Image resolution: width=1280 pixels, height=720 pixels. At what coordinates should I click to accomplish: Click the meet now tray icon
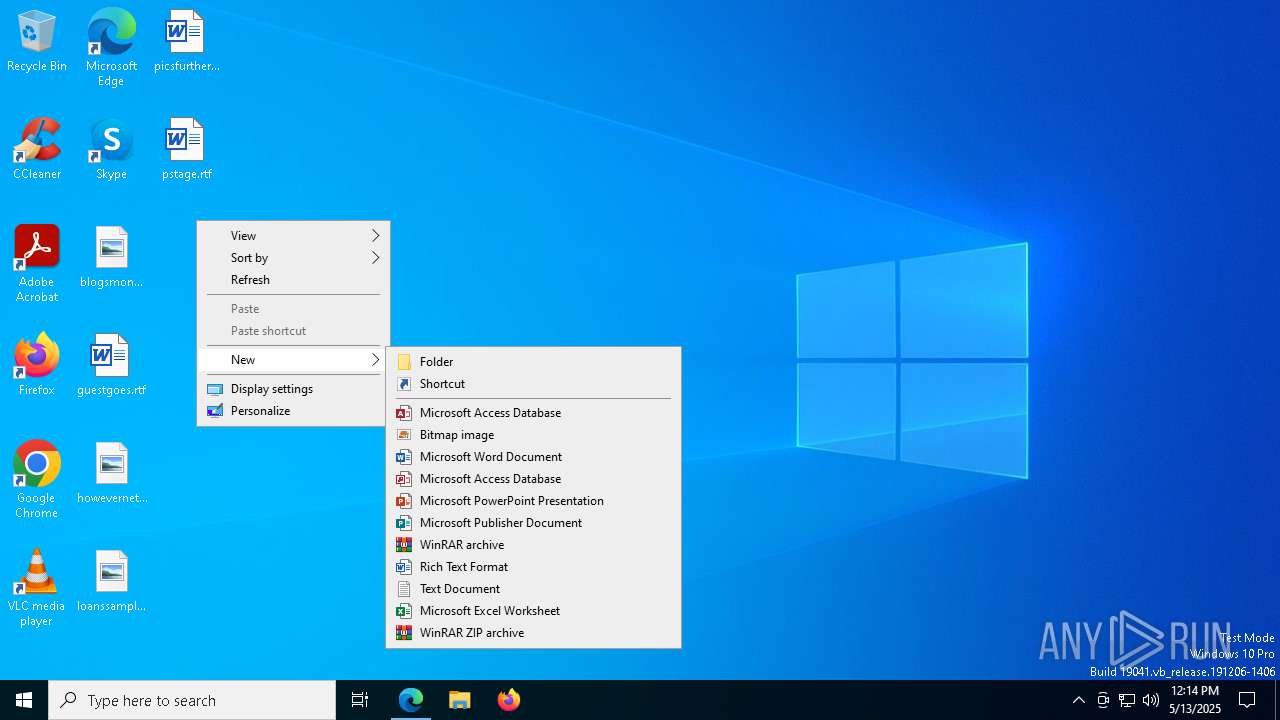click(1103, 700)
